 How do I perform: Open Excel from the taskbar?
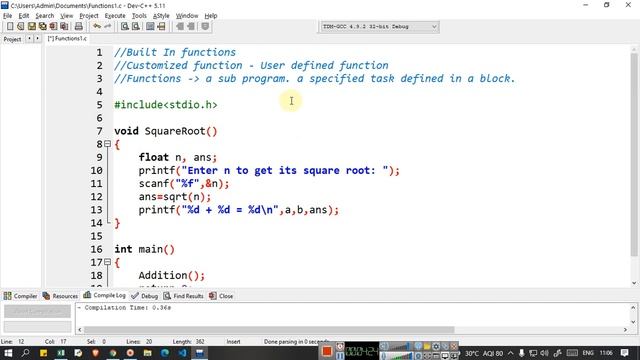[x=60, y=353]
